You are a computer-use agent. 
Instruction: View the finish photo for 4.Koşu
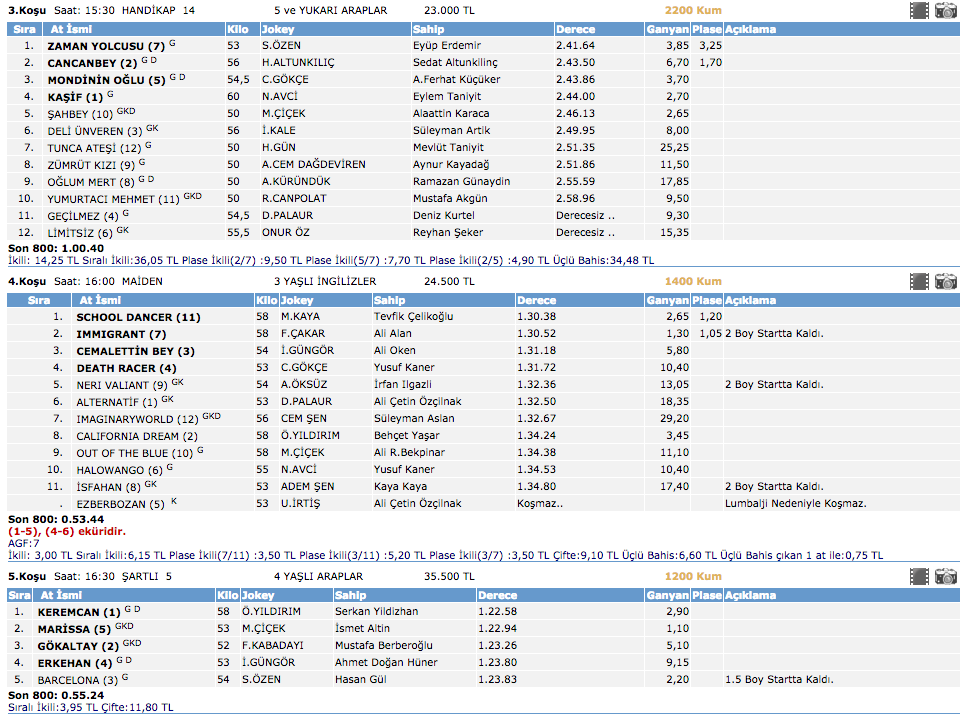click(945, 282)
